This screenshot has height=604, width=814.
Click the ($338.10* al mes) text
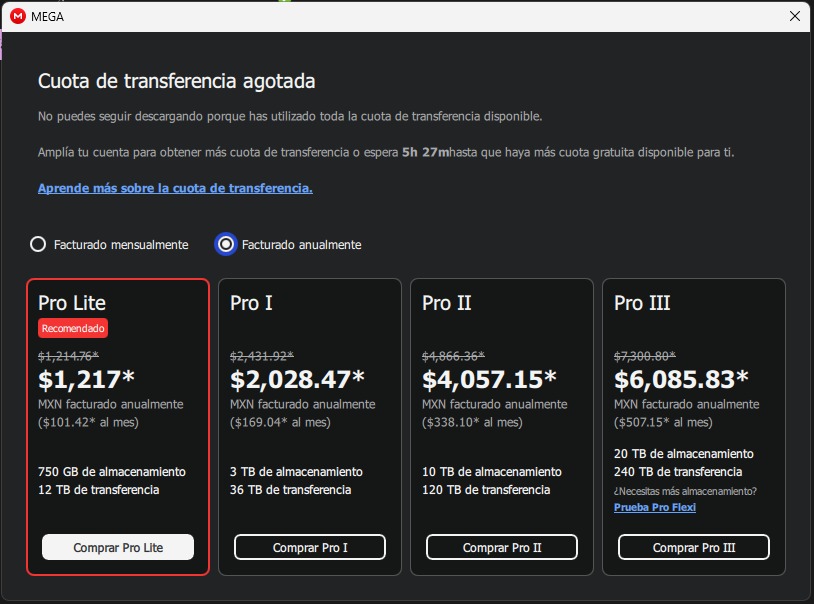472,422
